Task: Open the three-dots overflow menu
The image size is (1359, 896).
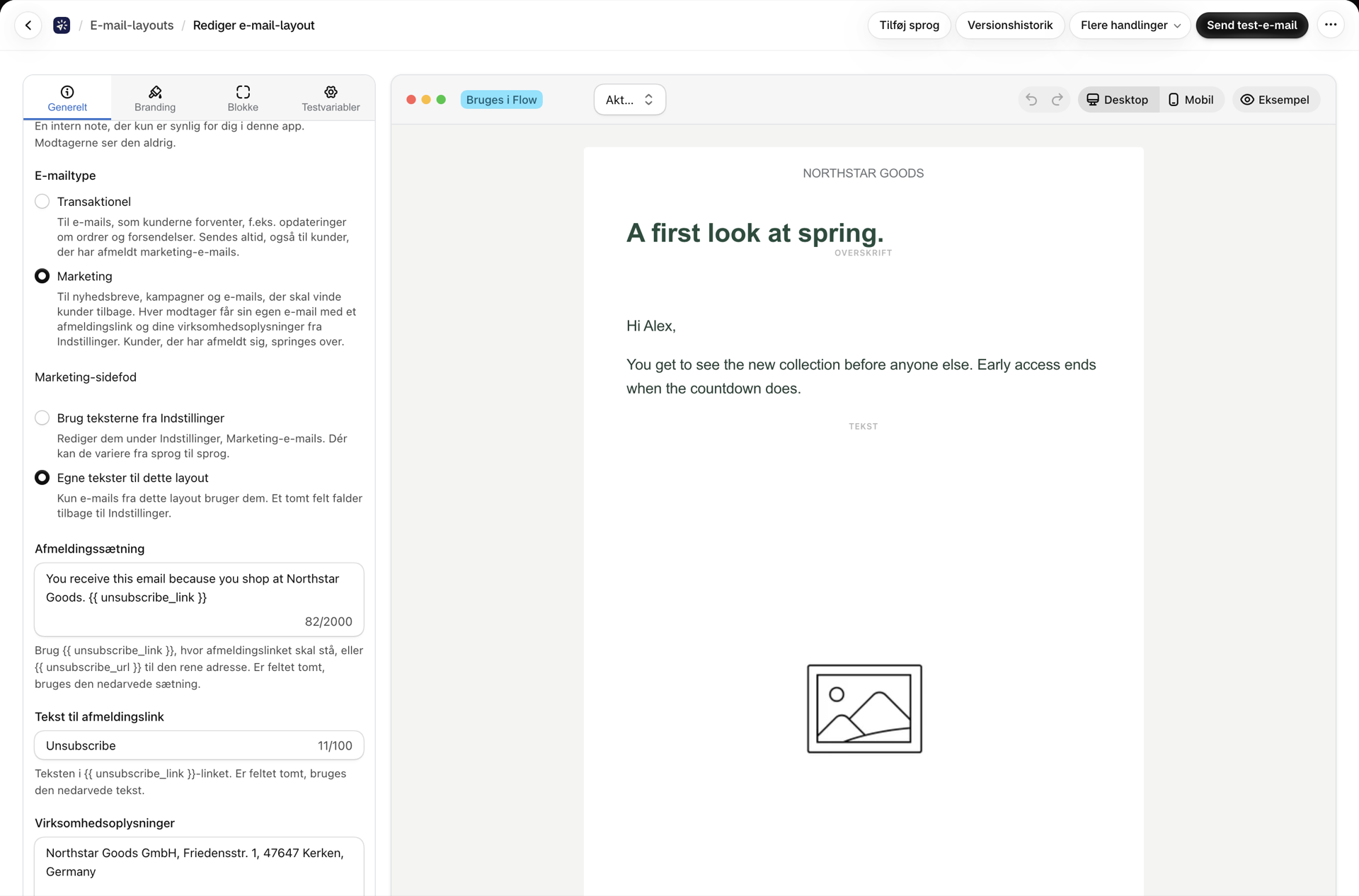Action: [1331, 25]
